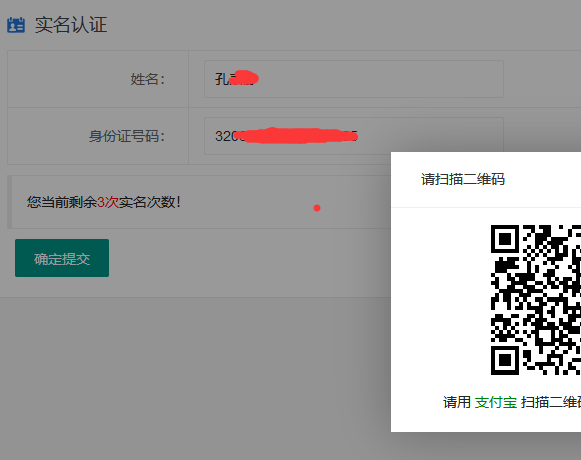Focus the 身份证号码 input field

353,136
